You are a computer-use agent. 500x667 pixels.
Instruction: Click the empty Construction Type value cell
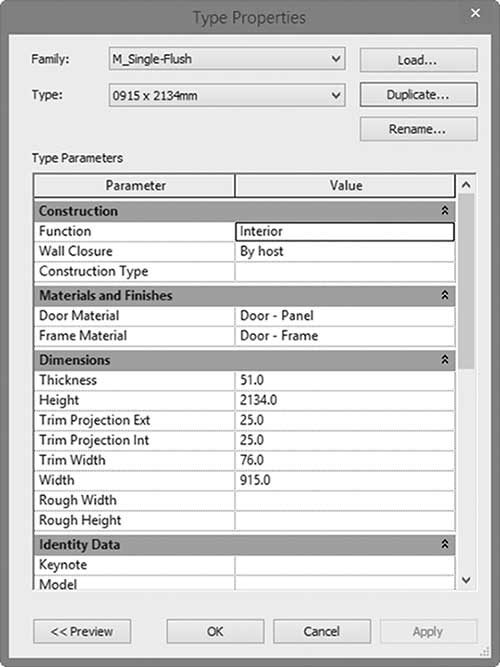tap(345, 271)
